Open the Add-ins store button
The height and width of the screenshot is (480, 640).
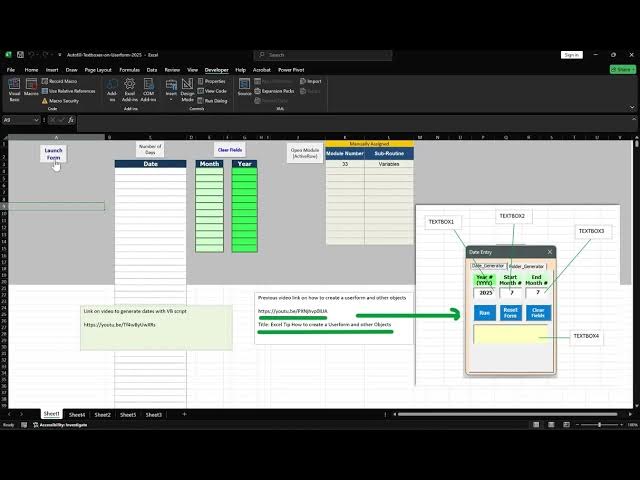coord(112,89)
